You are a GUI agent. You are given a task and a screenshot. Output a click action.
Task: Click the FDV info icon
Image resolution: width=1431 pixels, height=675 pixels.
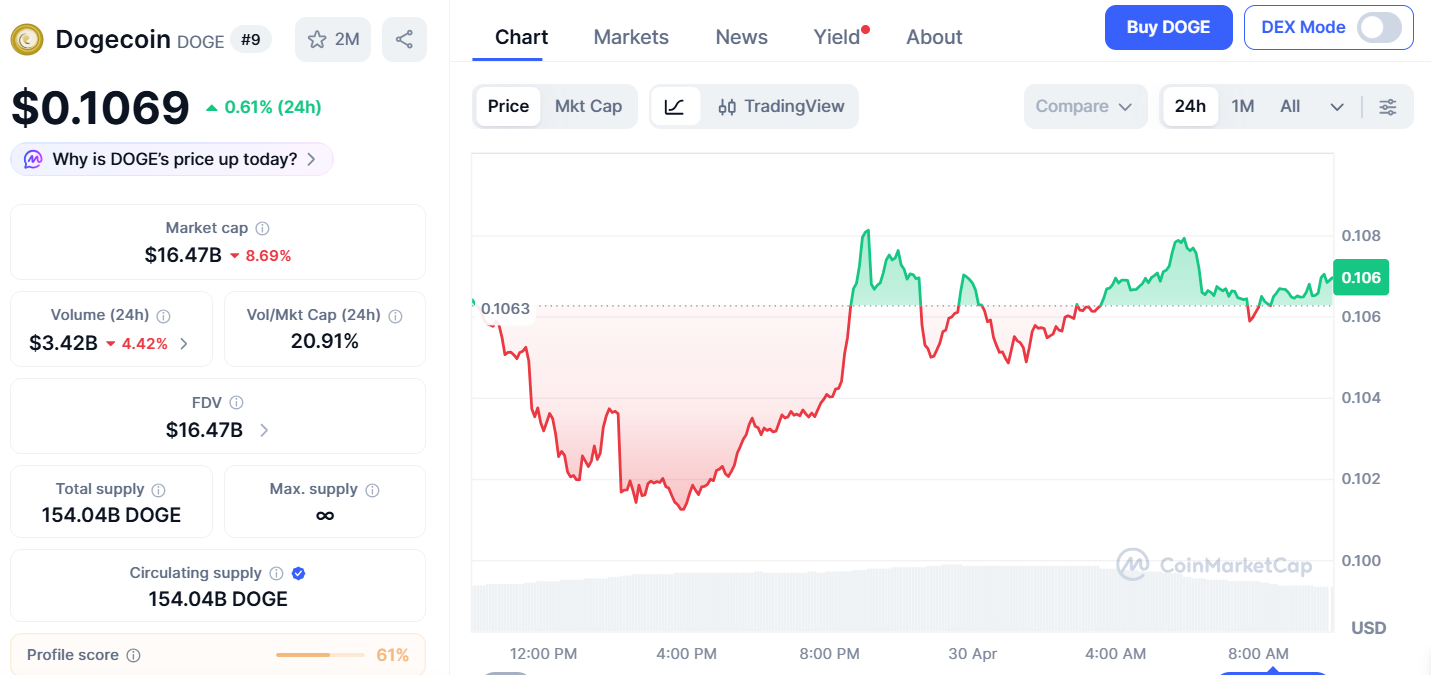point(236,402)
